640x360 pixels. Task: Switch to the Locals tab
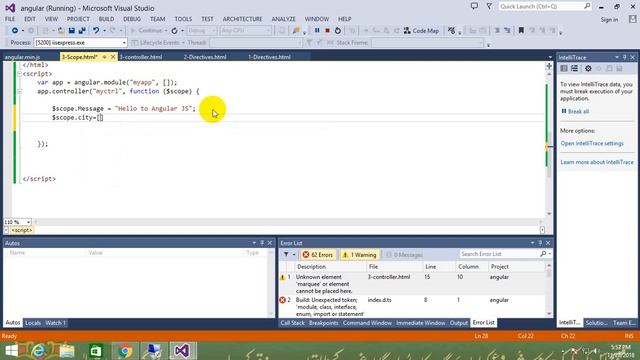point(33,323)
